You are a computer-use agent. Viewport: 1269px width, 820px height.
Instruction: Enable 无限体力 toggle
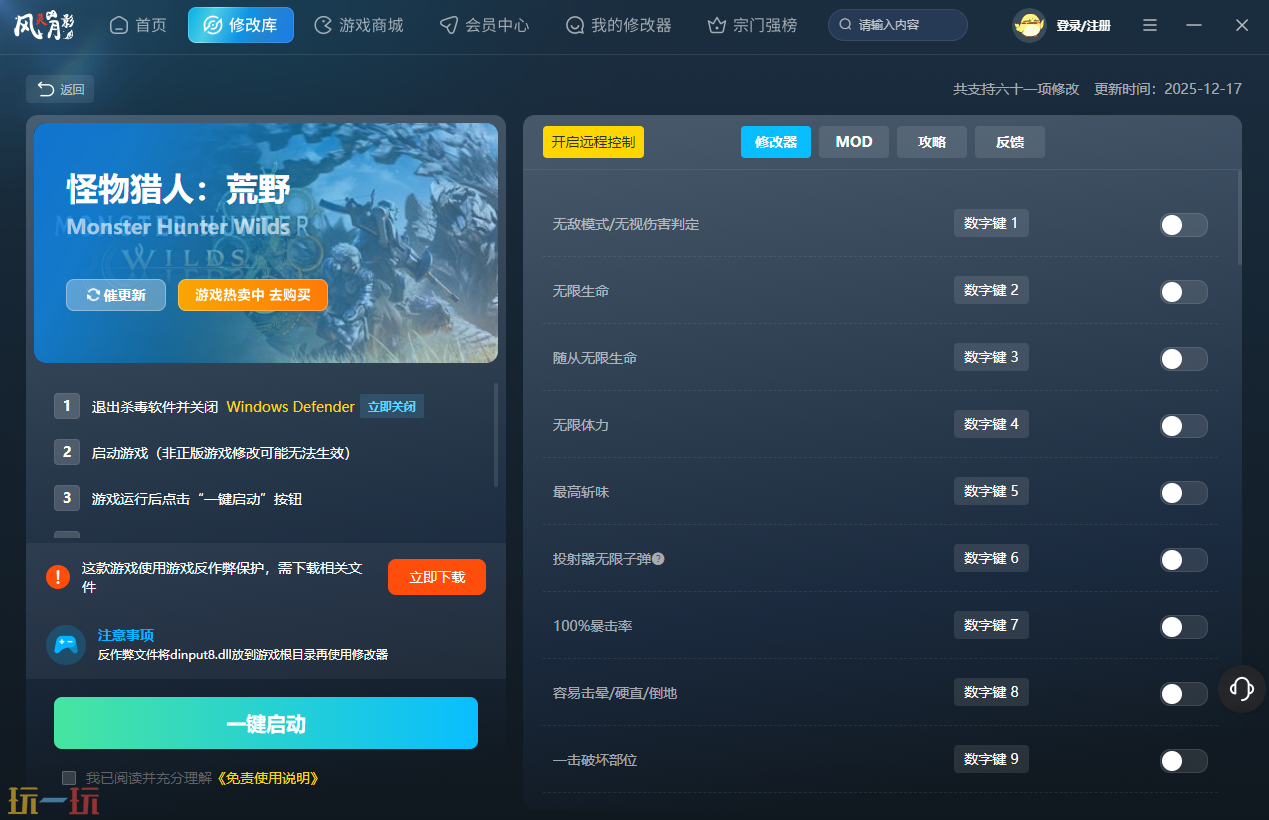click(x=1183, y=426)
